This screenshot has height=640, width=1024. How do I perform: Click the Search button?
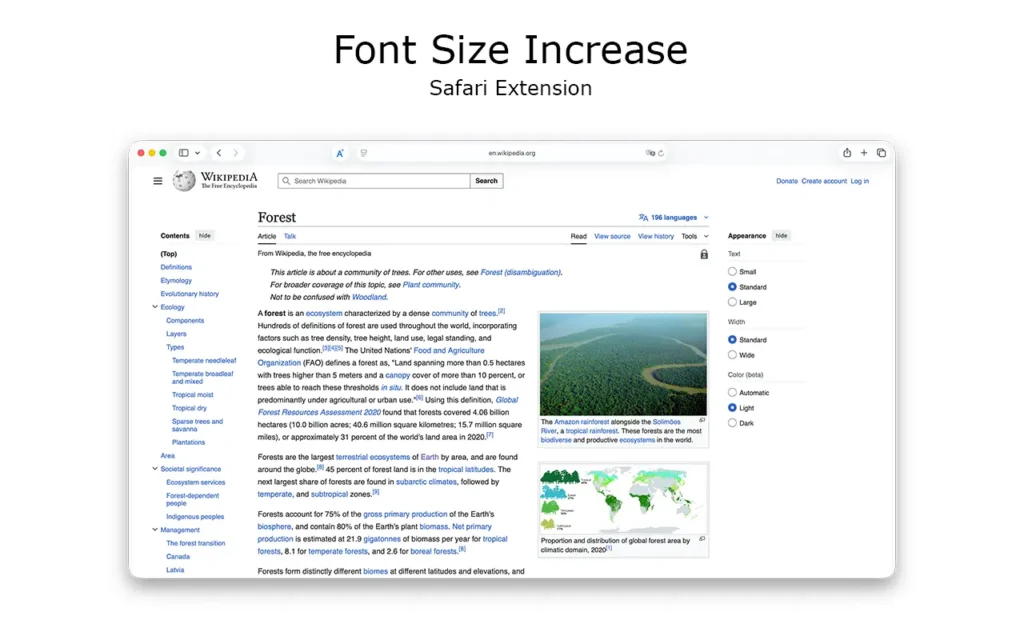pyautogui.click(x=486, y=181)
